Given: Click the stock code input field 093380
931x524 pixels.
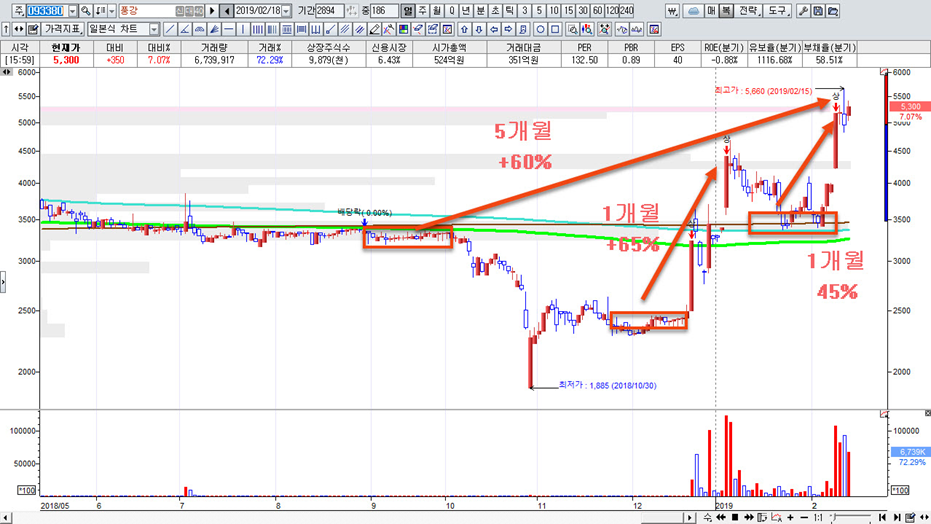Looking at the screenshot, I should (x=46, y=11).
